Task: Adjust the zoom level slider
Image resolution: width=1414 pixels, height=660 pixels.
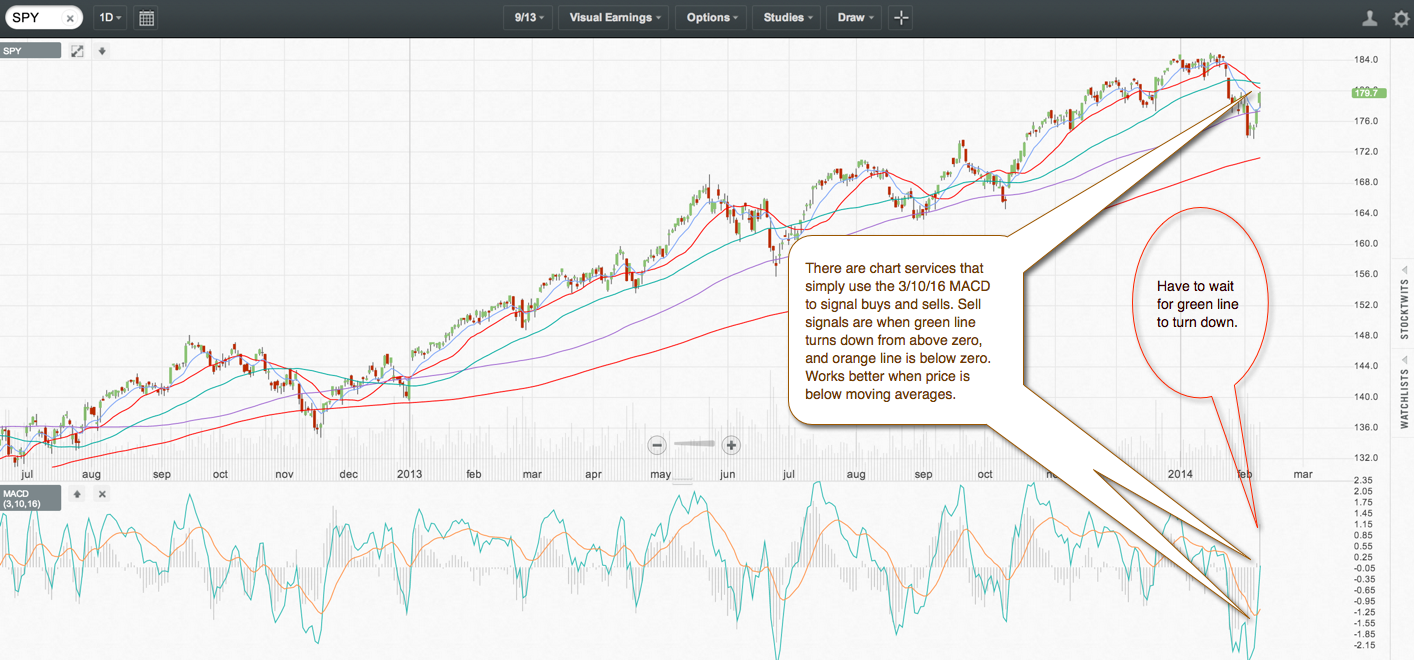Action: 694,444
